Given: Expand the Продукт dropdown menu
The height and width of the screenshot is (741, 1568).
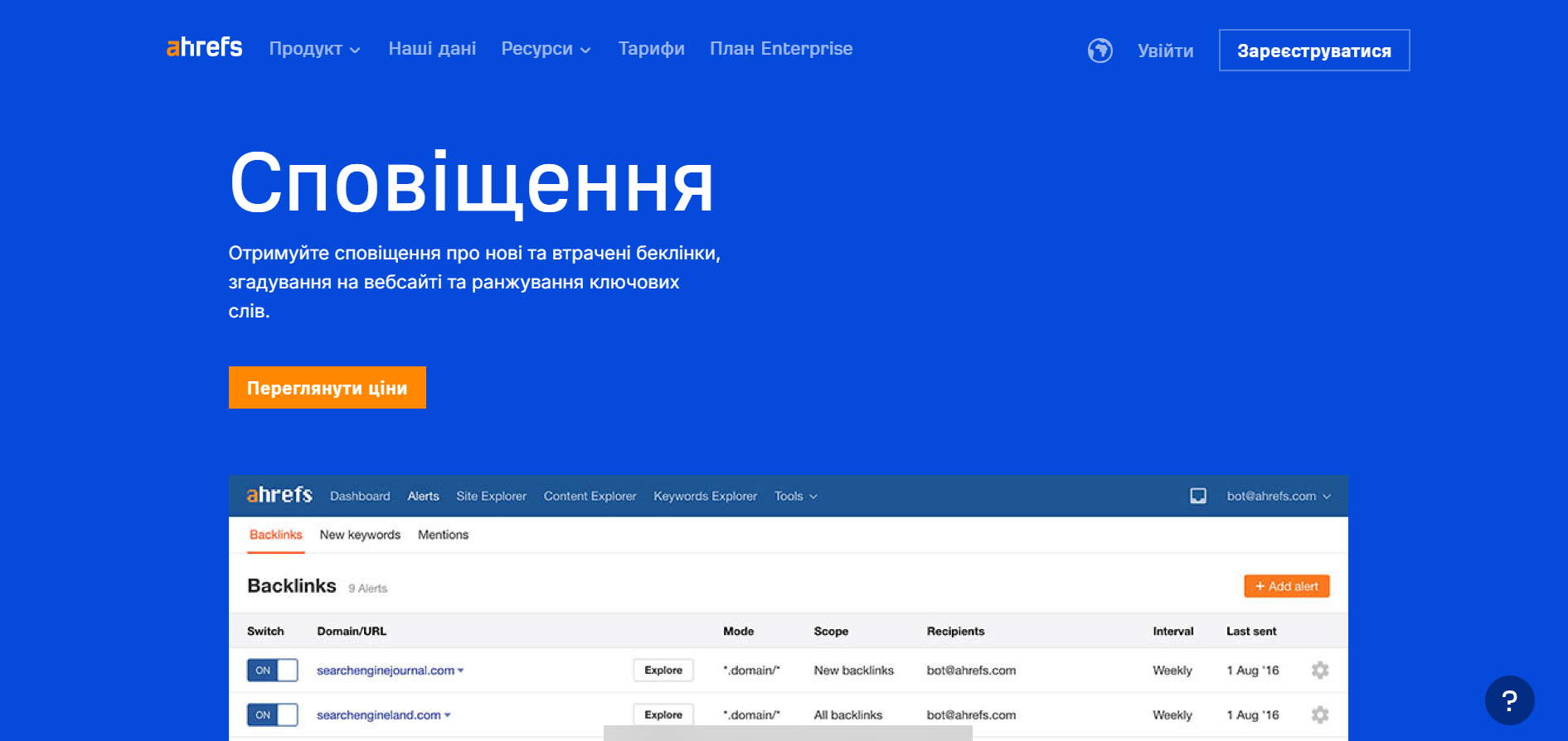Looking at the screenshot, I should coord(314,49).
